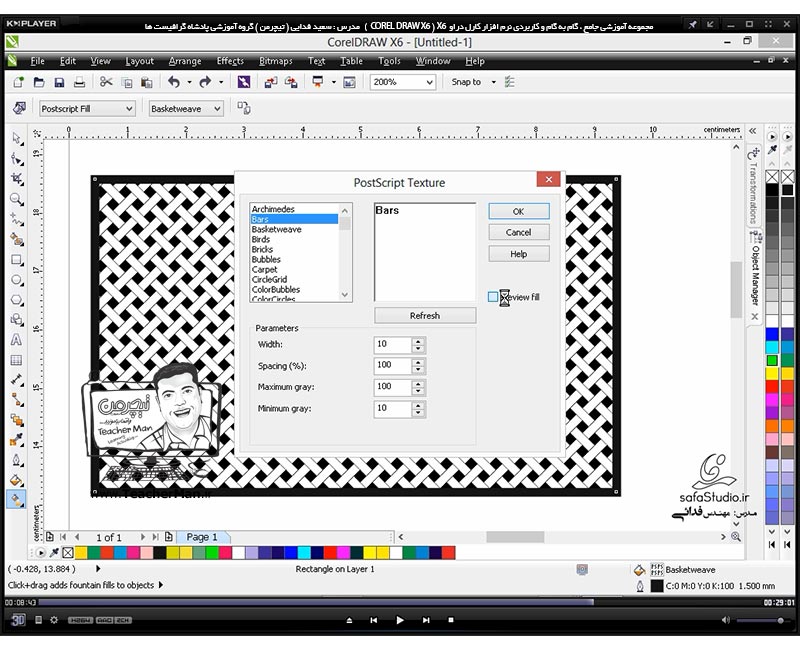Viewport: 800px width, 650px height.
Task: Select the Shape edit tool
Action: tap(17, 159)
